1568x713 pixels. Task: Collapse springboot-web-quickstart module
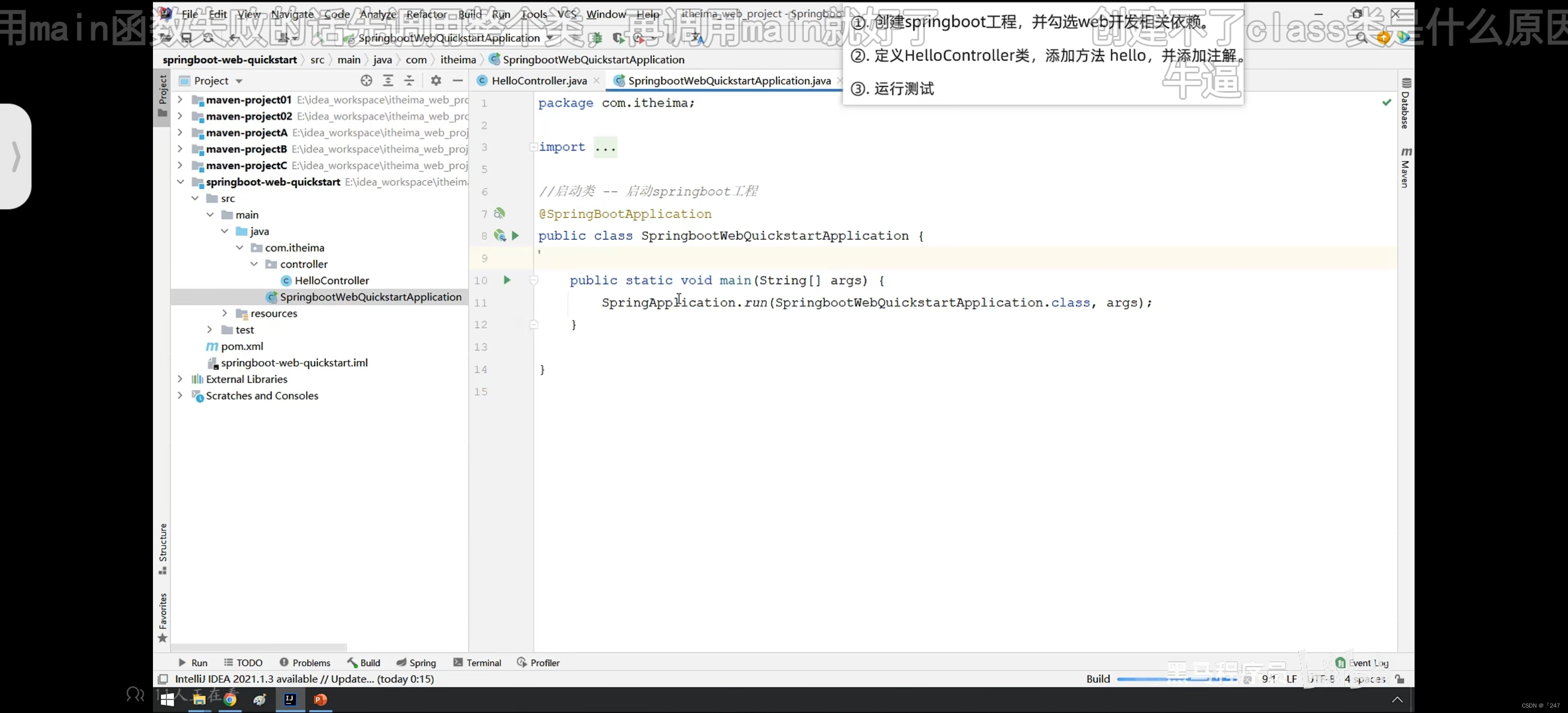180,181
